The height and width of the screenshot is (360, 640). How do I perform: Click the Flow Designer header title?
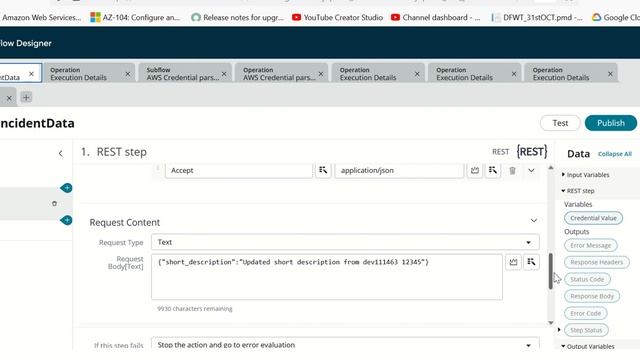[26, 43]
